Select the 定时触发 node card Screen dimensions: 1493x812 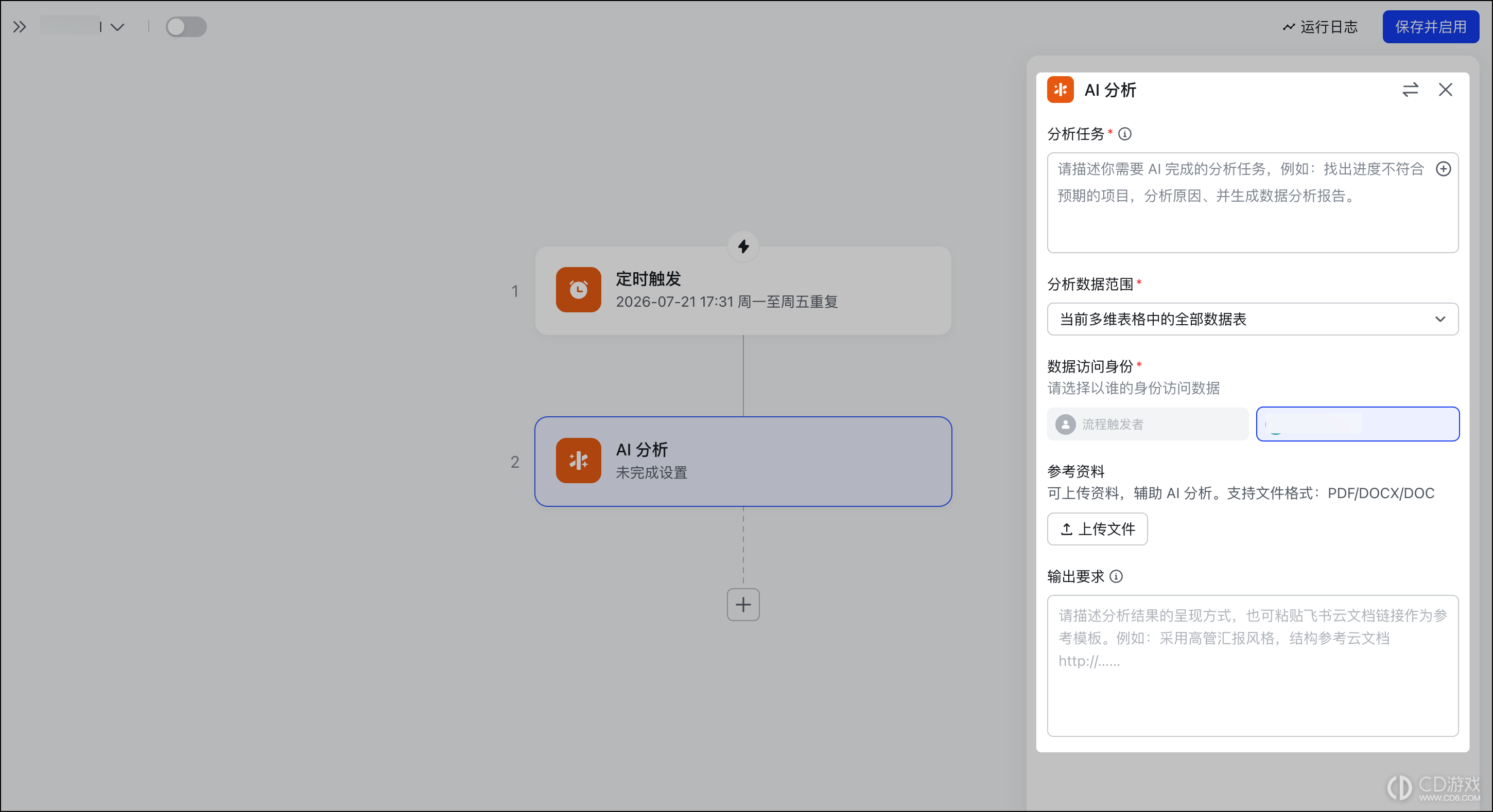(x=743, y=291)
